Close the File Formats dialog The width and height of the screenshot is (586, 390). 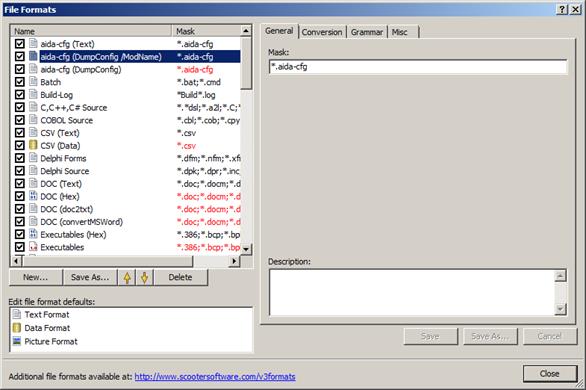pos(549,374)
